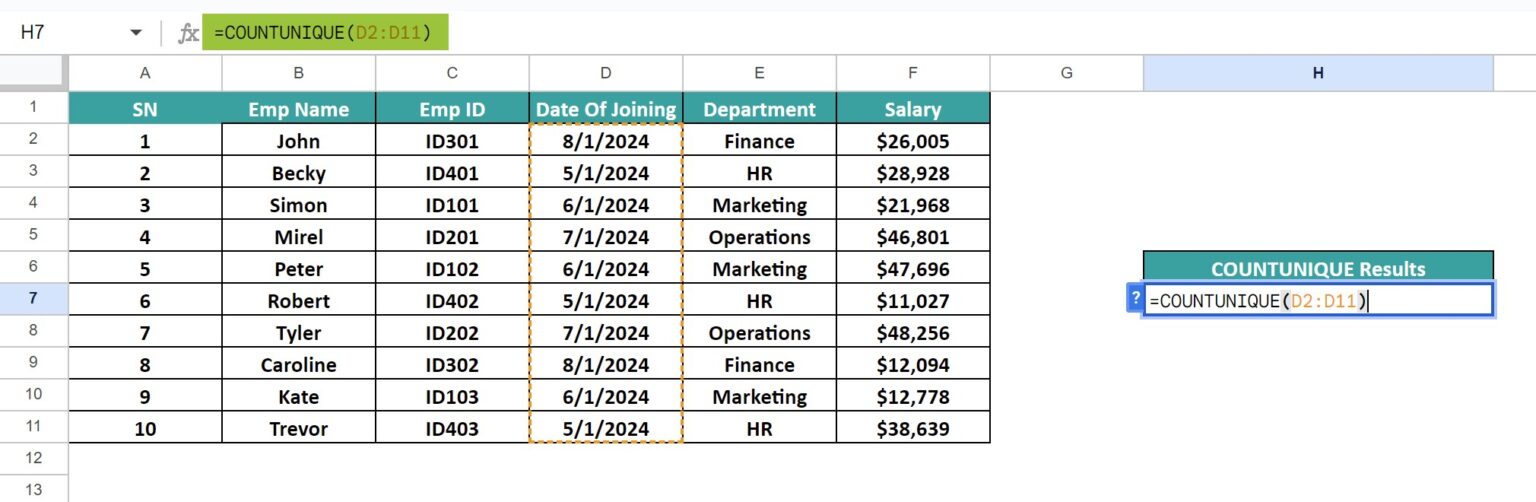Click the Date Of Joining header cell
This screenshot has height=502, width=1536.
tap(606, 109)
